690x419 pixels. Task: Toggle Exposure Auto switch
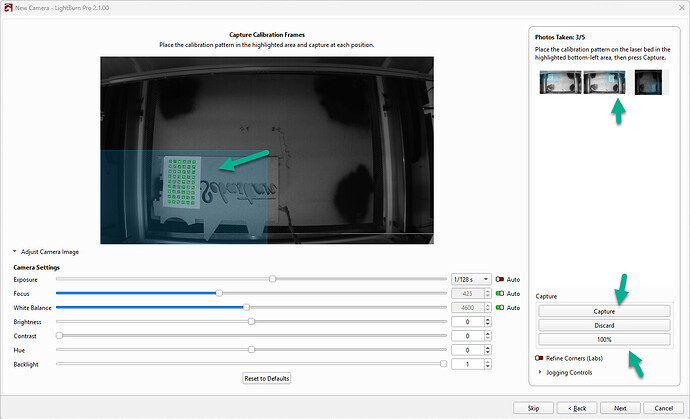click(499, 279)
